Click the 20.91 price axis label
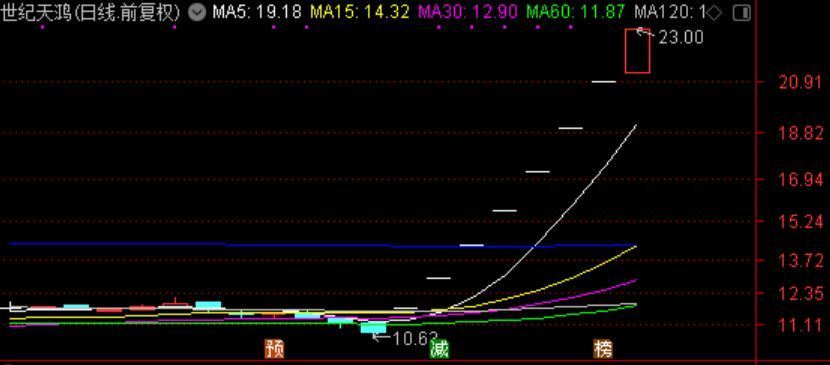Screen dimensions: 830x365 point(800,82)
